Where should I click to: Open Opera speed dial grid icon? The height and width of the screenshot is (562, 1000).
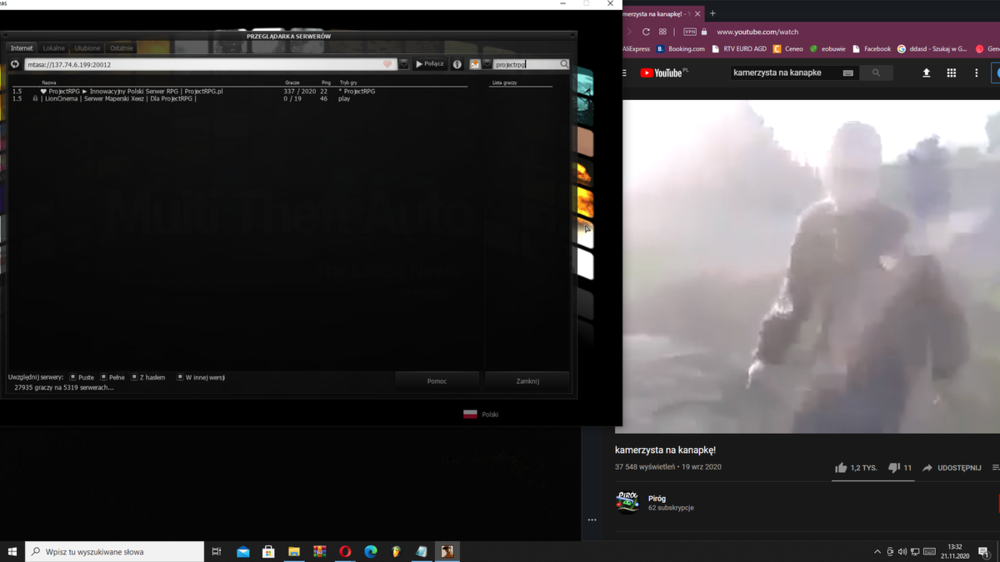click(x=663, y=32)
